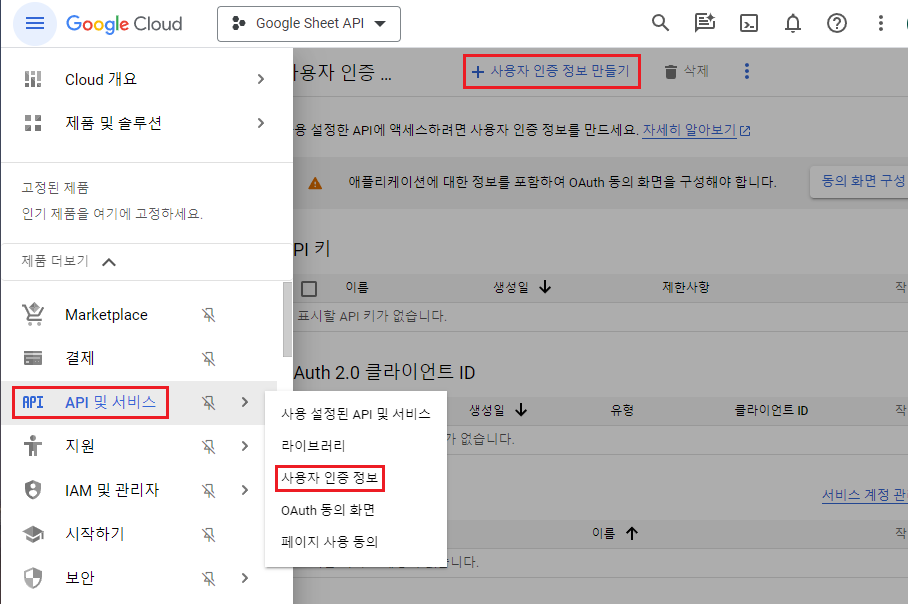Pin the IAM 및 관리자 product
908x604 pixels.
click(208, 490)
